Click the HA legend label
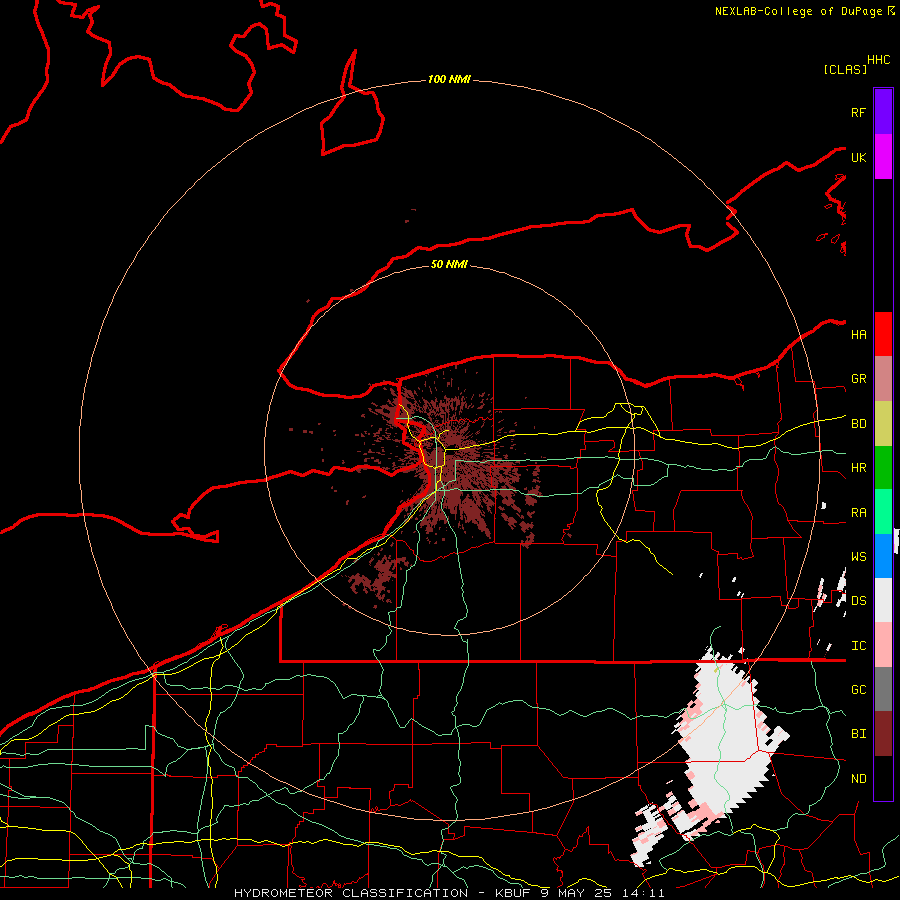Screen dimensions: 900x900 (858, 335)
